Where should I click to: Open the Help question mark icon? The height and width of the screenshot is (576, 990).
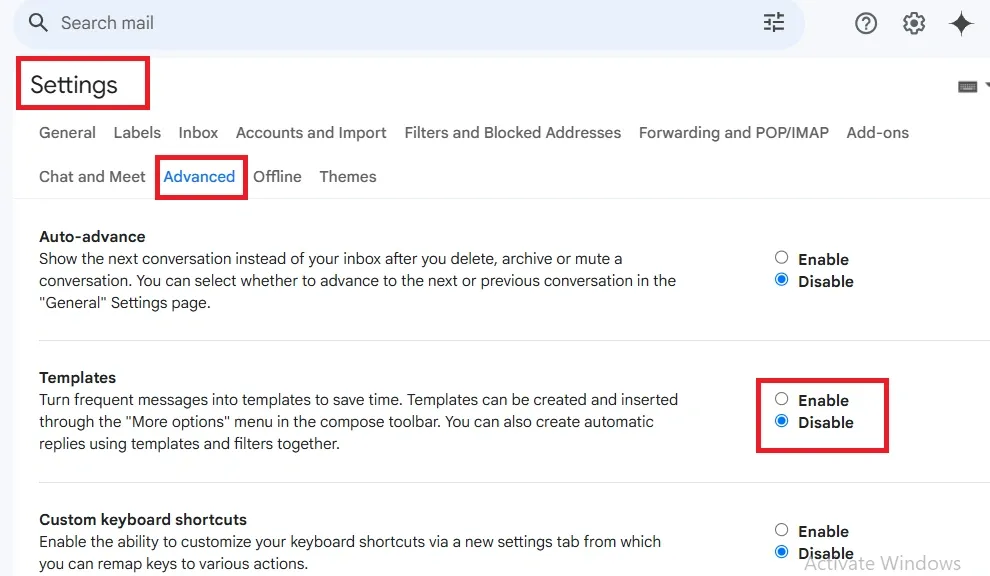point(866,23)
